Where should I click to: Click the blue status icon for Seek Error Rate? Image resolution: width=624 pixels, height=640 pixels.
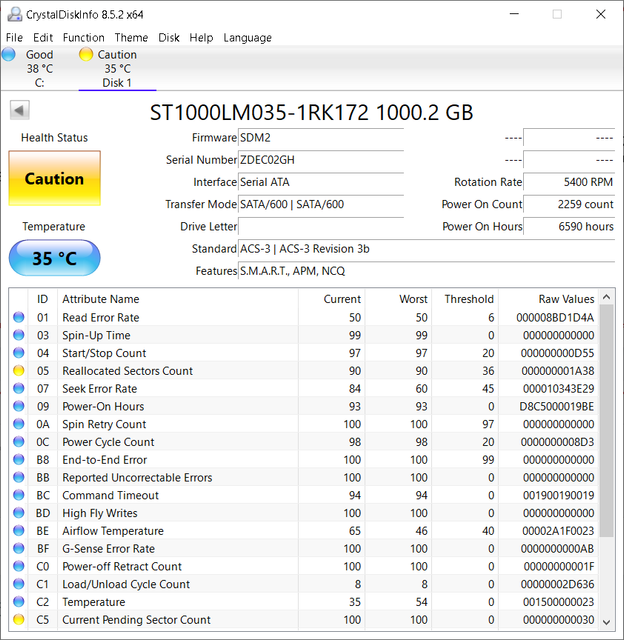[x=19, y=388]
